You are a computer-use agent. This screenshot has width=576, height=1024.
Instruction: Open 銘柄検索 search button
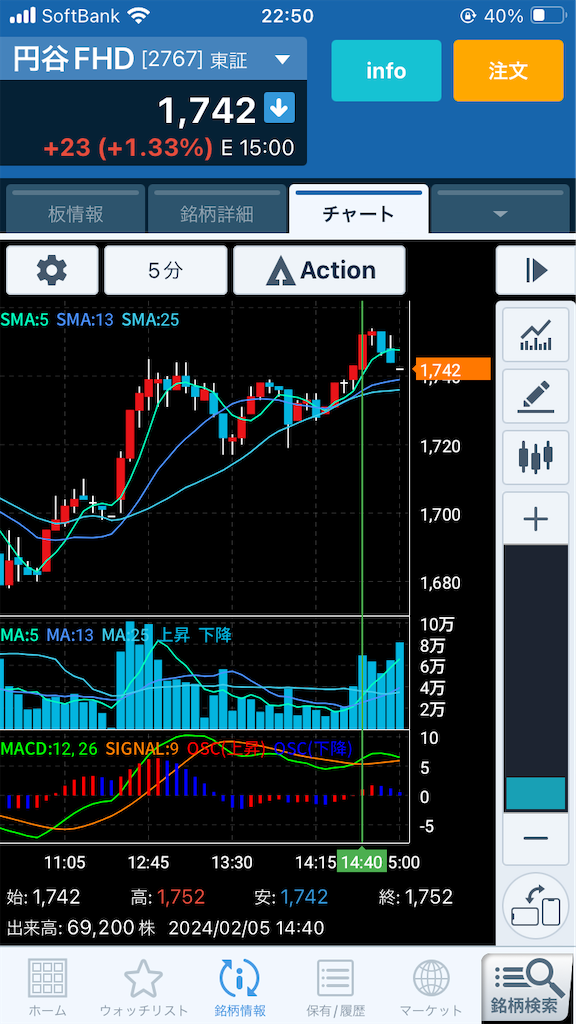526,986
